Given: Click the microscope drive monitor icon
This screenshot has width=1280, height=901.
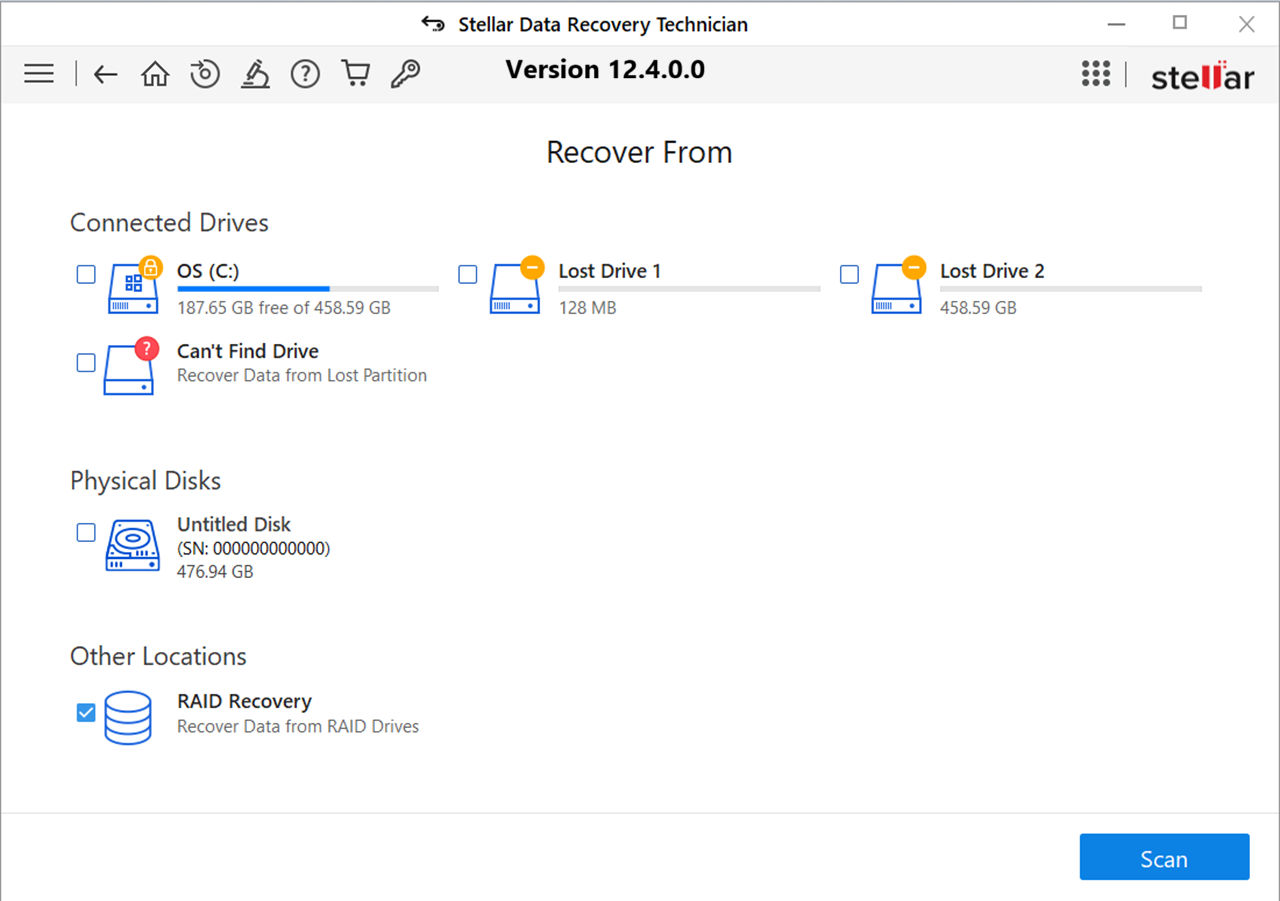Looking at the screenshot, I should (x=255, y=73).
